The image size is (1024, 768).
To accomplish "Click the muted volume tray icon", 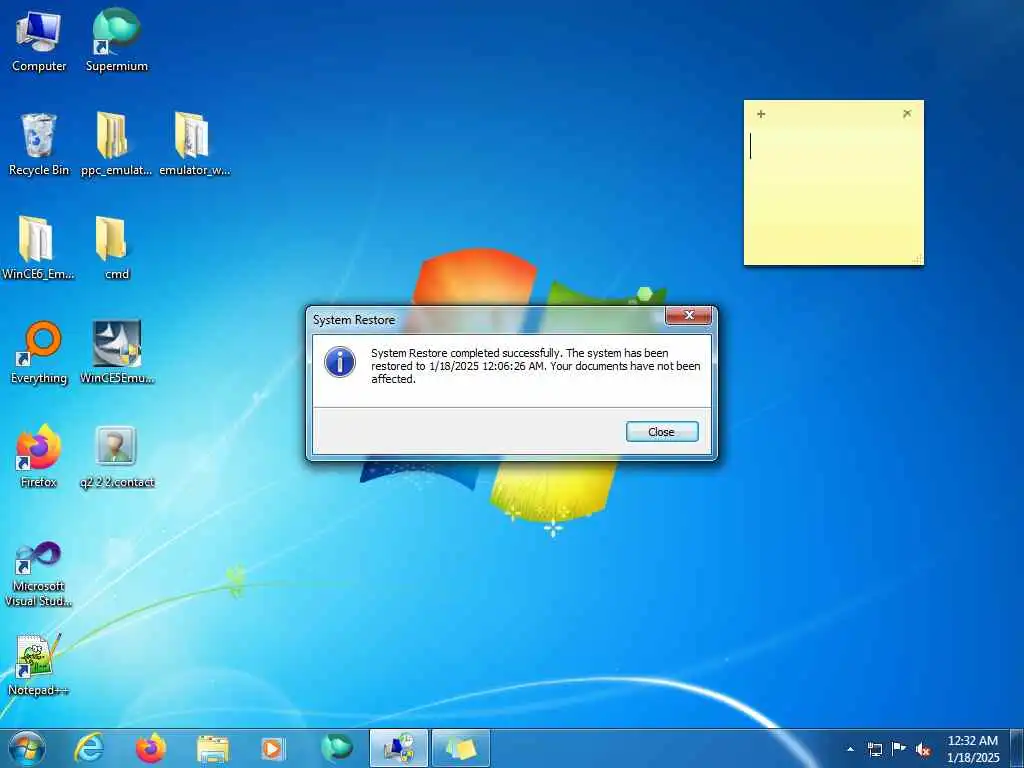I will click(x=923, y=749).
